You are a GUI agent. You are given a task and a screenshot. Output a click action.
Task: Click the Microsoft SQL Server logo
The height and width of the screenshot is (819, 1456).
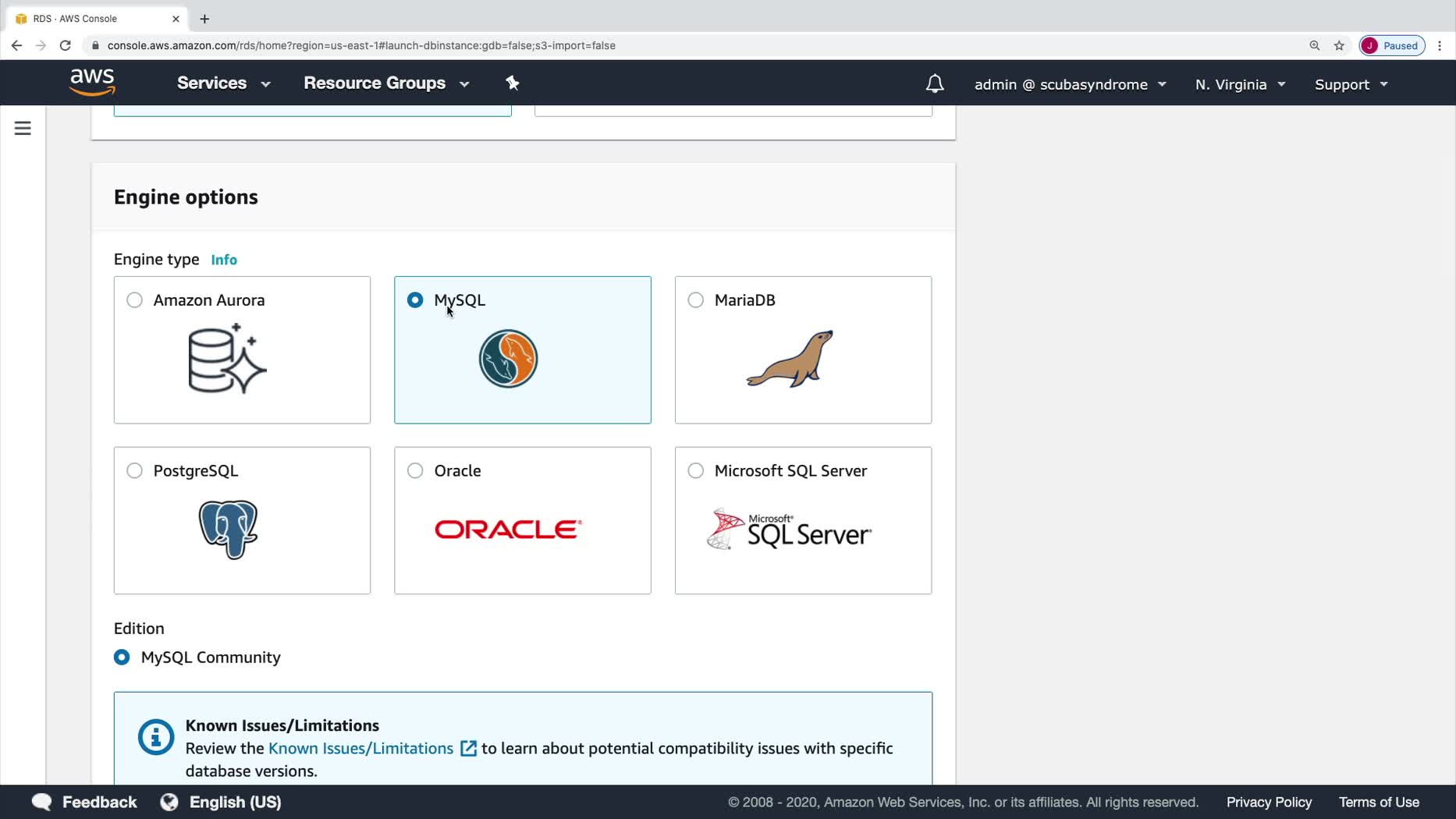[x=789, y=530]
